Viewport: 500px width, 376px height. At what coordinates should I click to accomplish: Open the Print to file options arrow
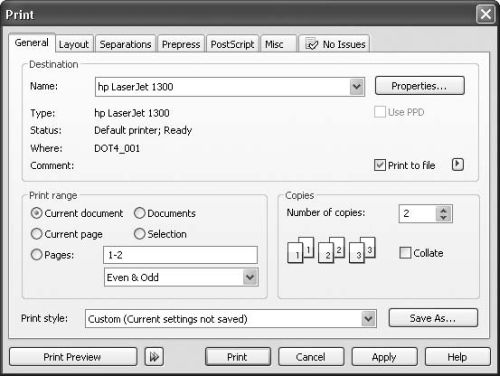tap(458, 164)
